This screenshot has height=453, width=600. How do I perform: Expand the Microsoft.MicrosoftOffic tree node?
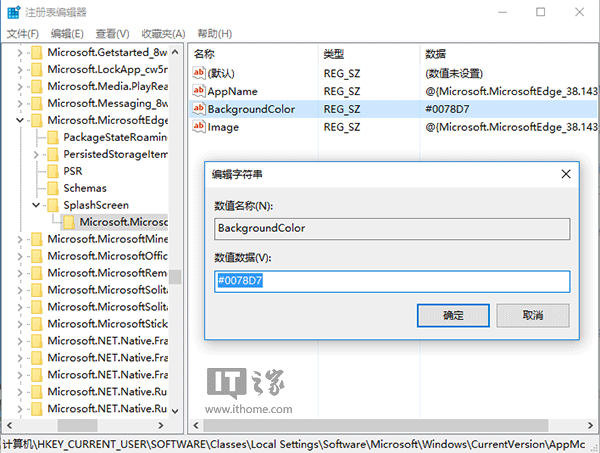click(x=20, y=256)
